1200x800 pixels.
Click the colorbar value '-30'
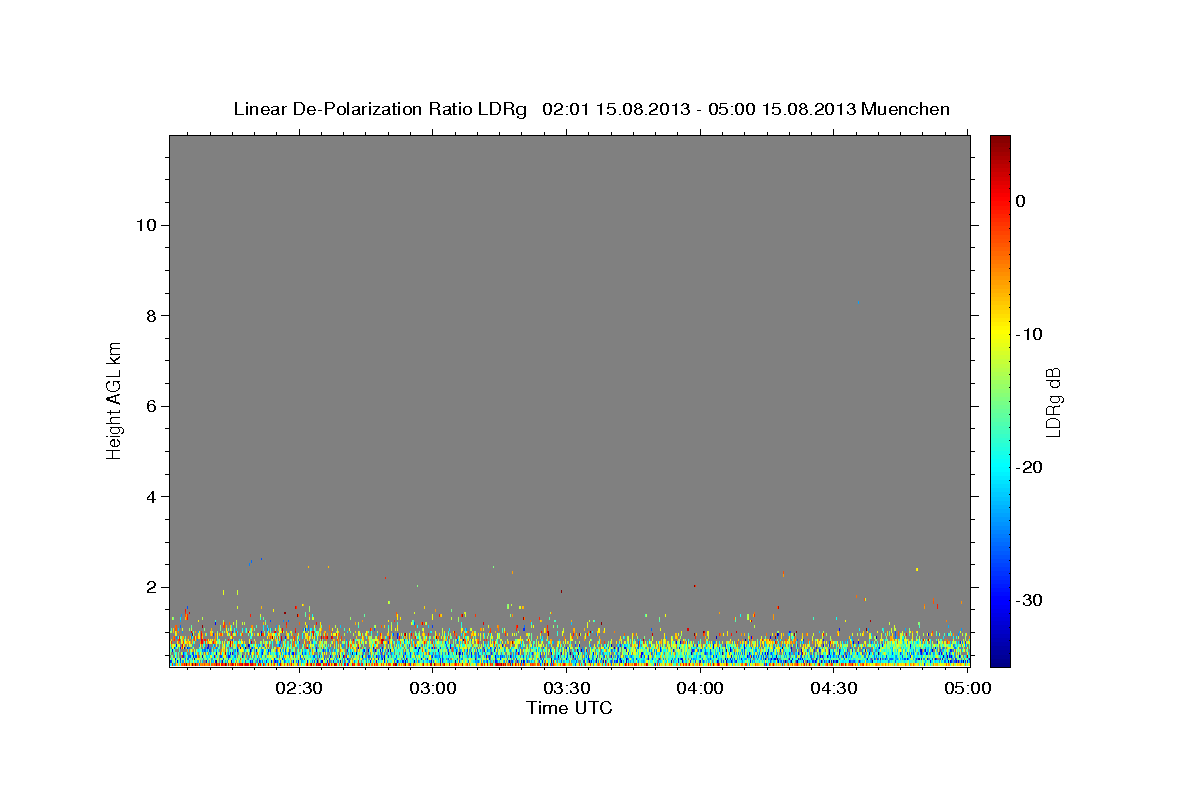click(1030, 600)
